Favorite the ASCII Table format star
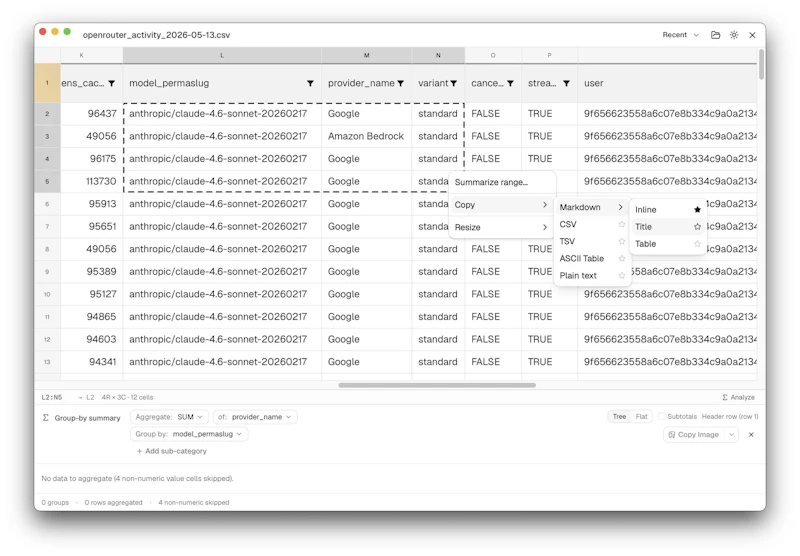 pos(621,258)
